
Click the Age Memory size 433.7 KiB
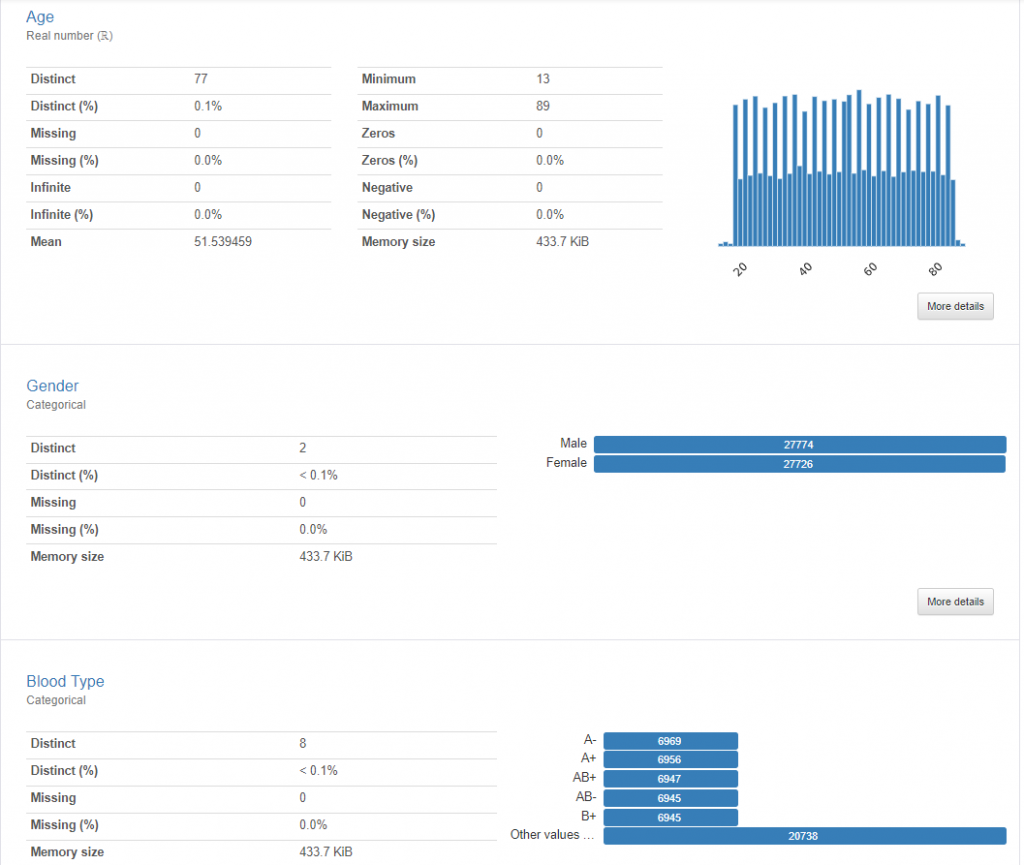coord(562,242)
